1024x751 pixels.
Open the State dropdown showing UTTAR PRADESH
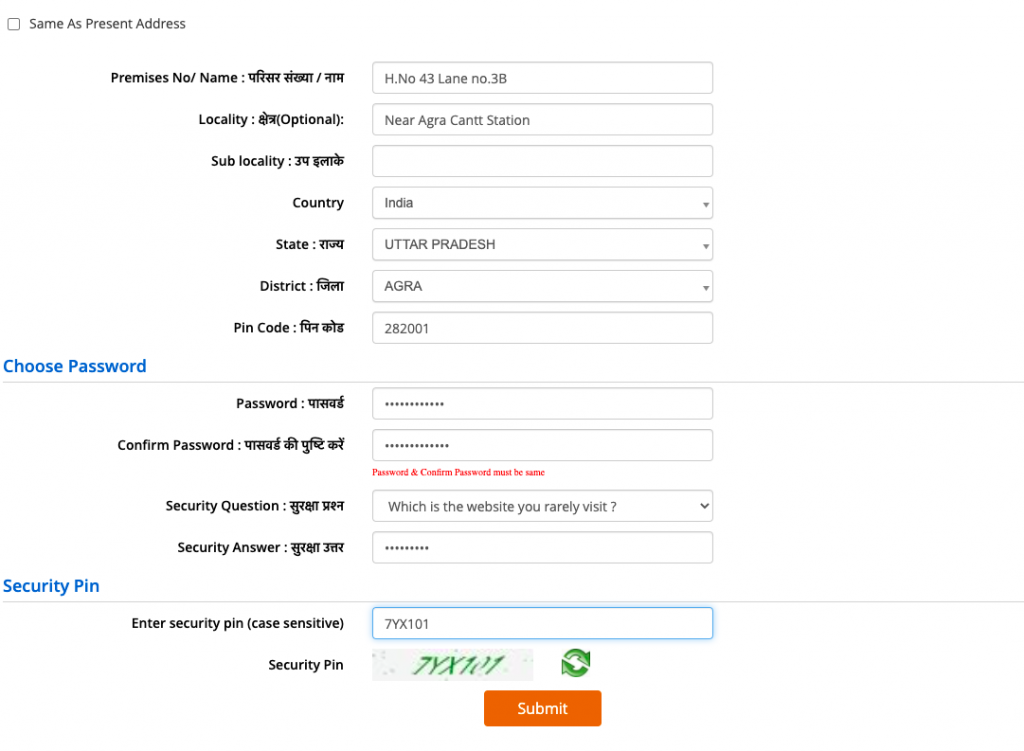(542, 245)
